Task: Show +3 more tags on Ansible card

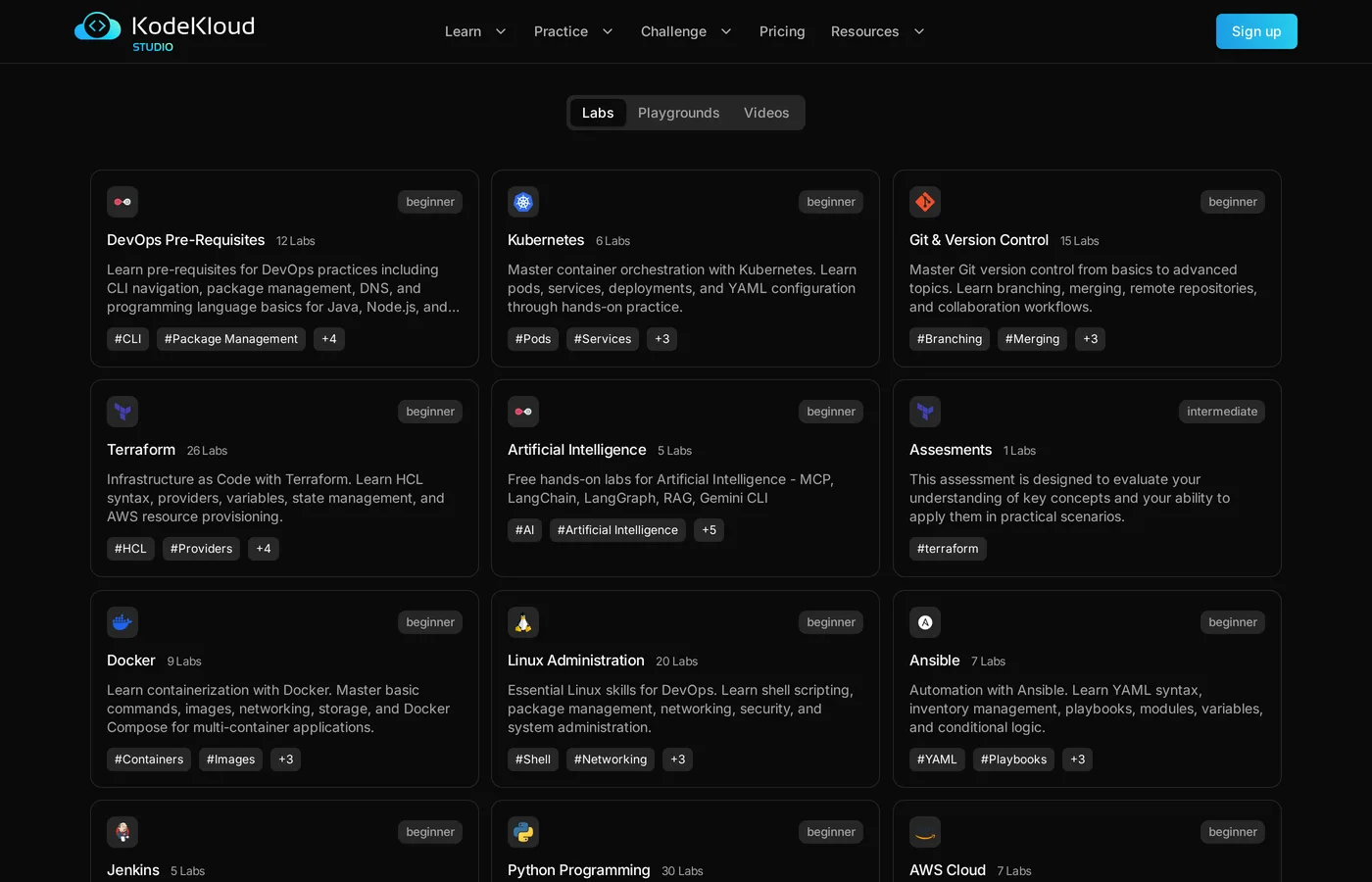Action: click(x=1078, y=759)
